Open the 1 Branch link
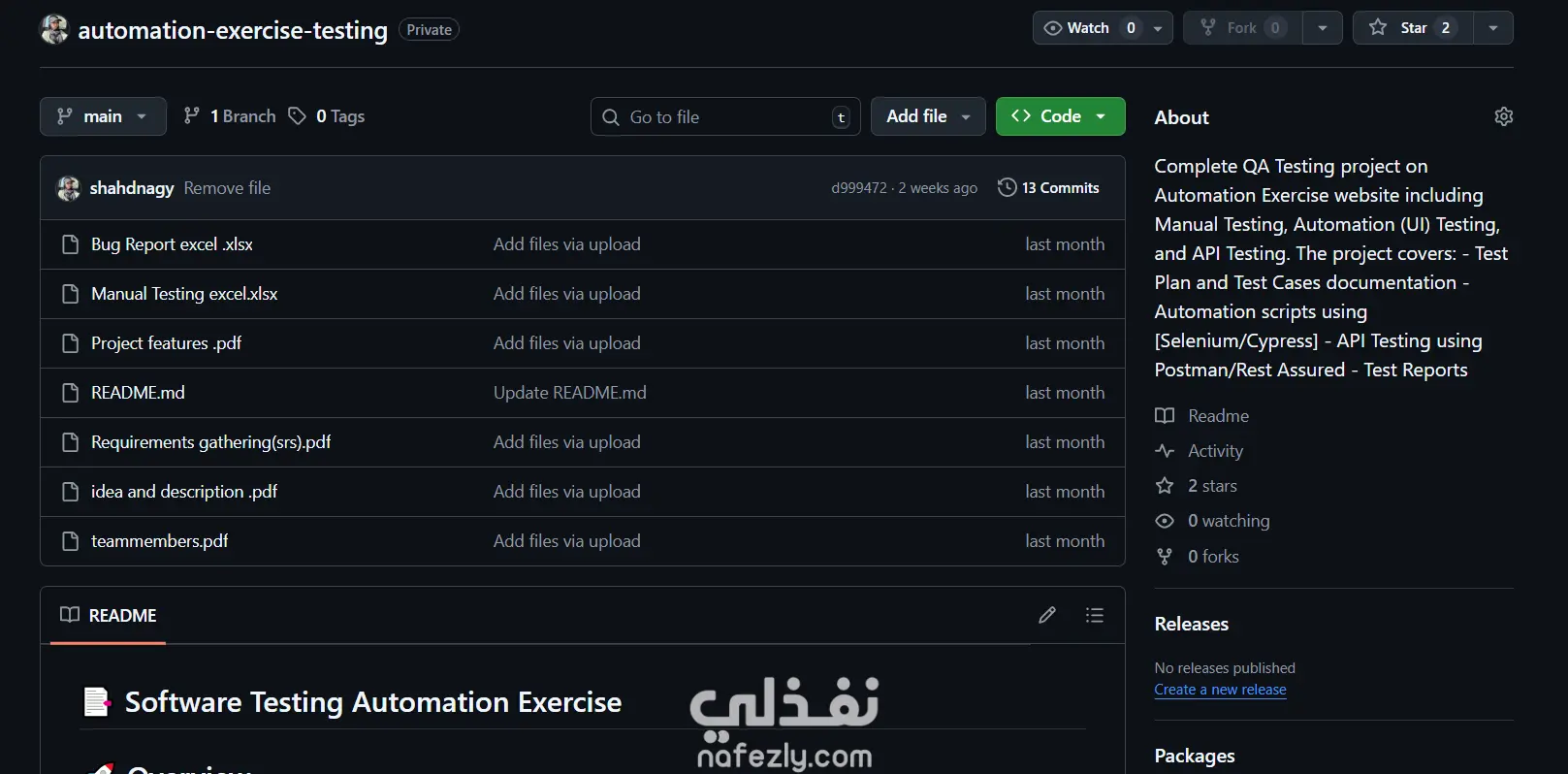This screenshot has width=1568, height=774. click(231, 116)
